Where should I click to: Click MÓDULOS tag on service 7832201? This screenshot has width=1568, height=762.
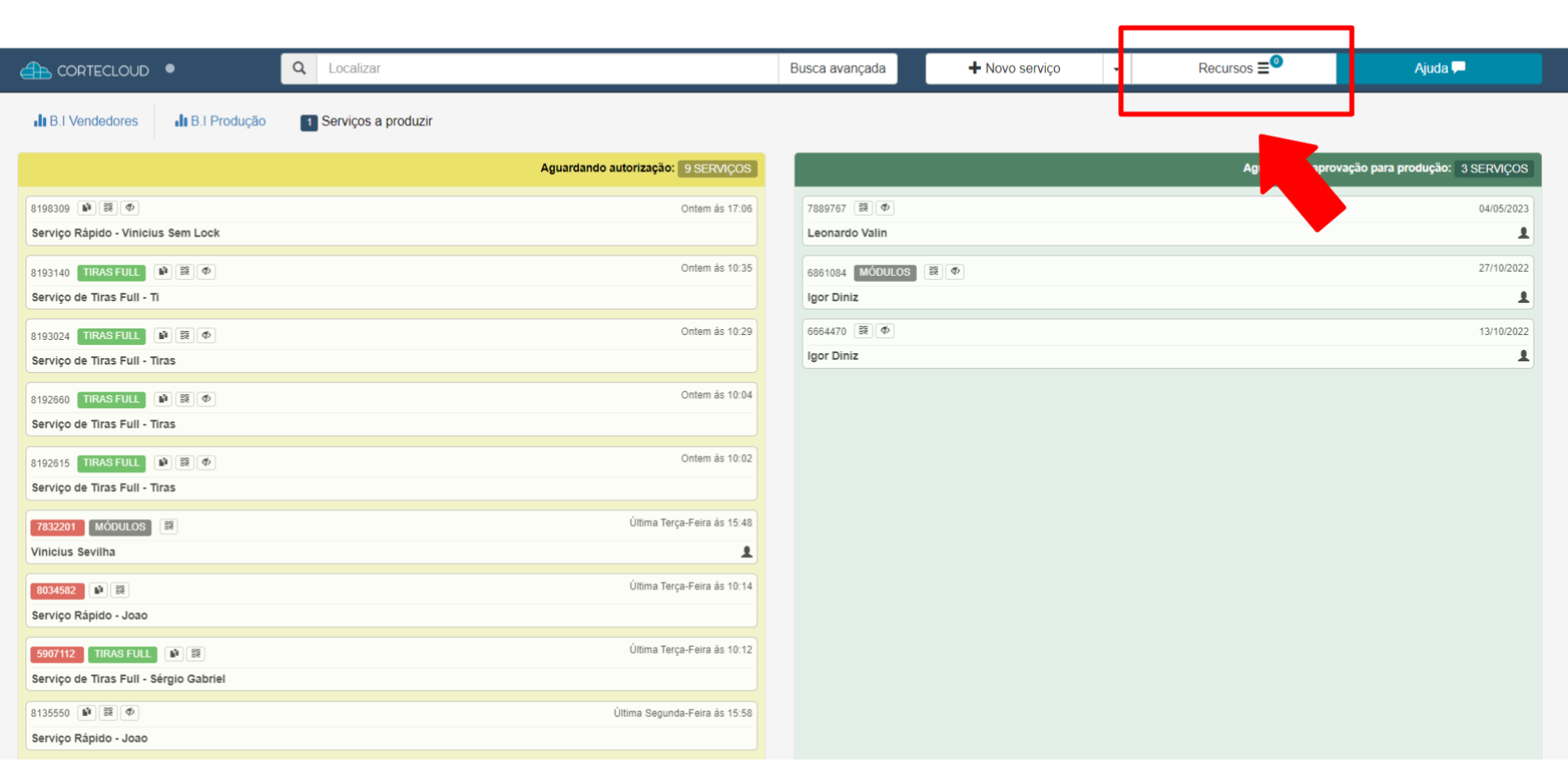120,527
